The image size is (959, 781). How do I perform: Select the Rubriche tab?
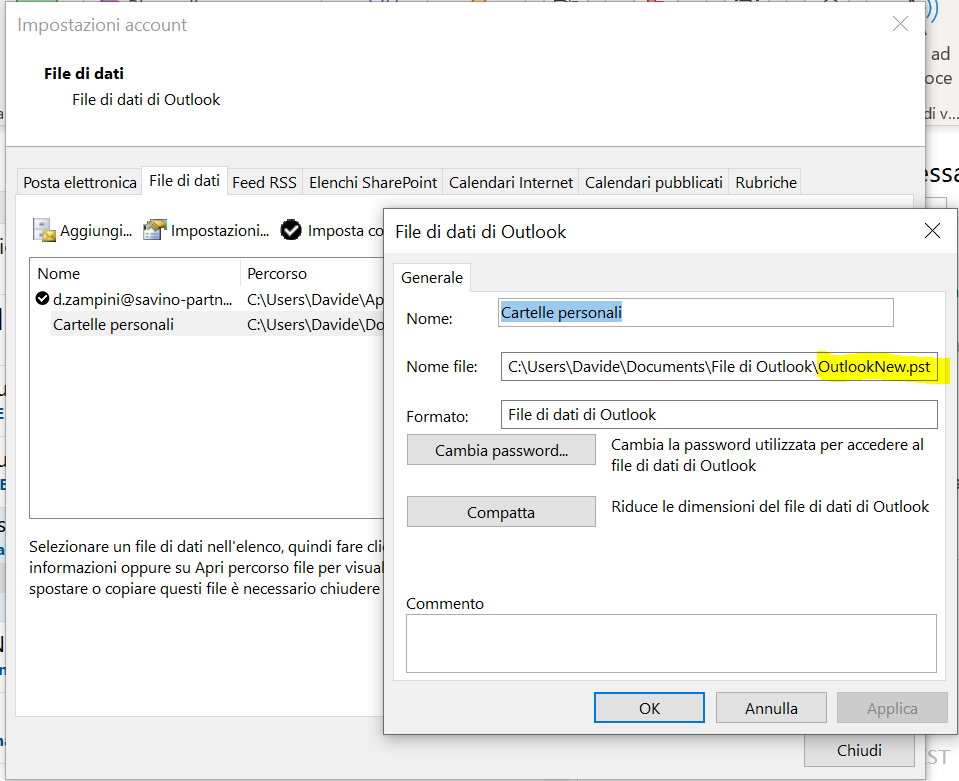766,182
